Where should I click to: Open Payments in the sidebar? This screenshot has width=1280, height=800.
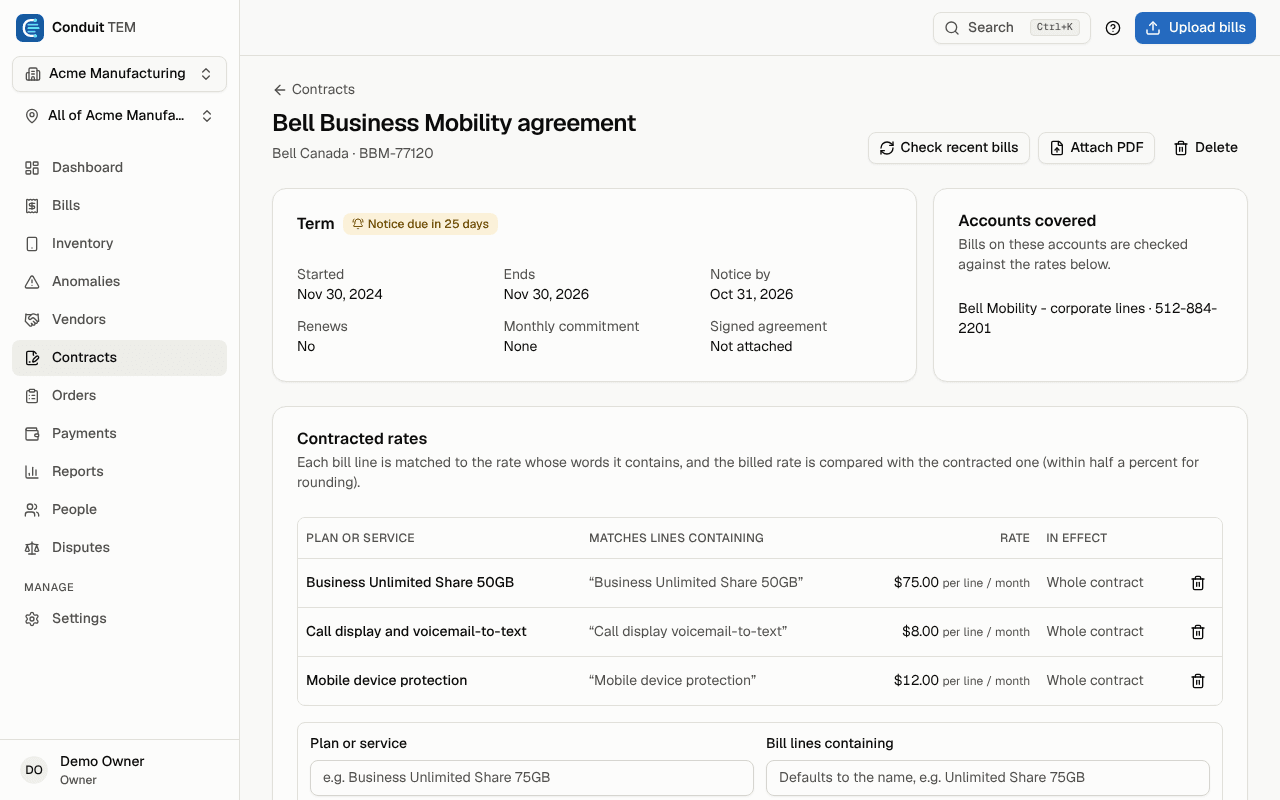tap(120, 434)
